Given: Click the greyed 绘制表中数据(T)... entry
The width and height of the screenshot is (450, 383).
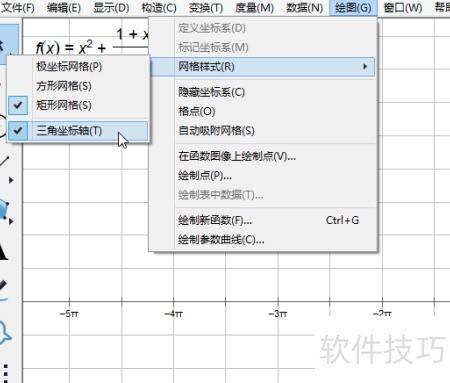Looking at the screenshot, I should (x=263, y=195).
